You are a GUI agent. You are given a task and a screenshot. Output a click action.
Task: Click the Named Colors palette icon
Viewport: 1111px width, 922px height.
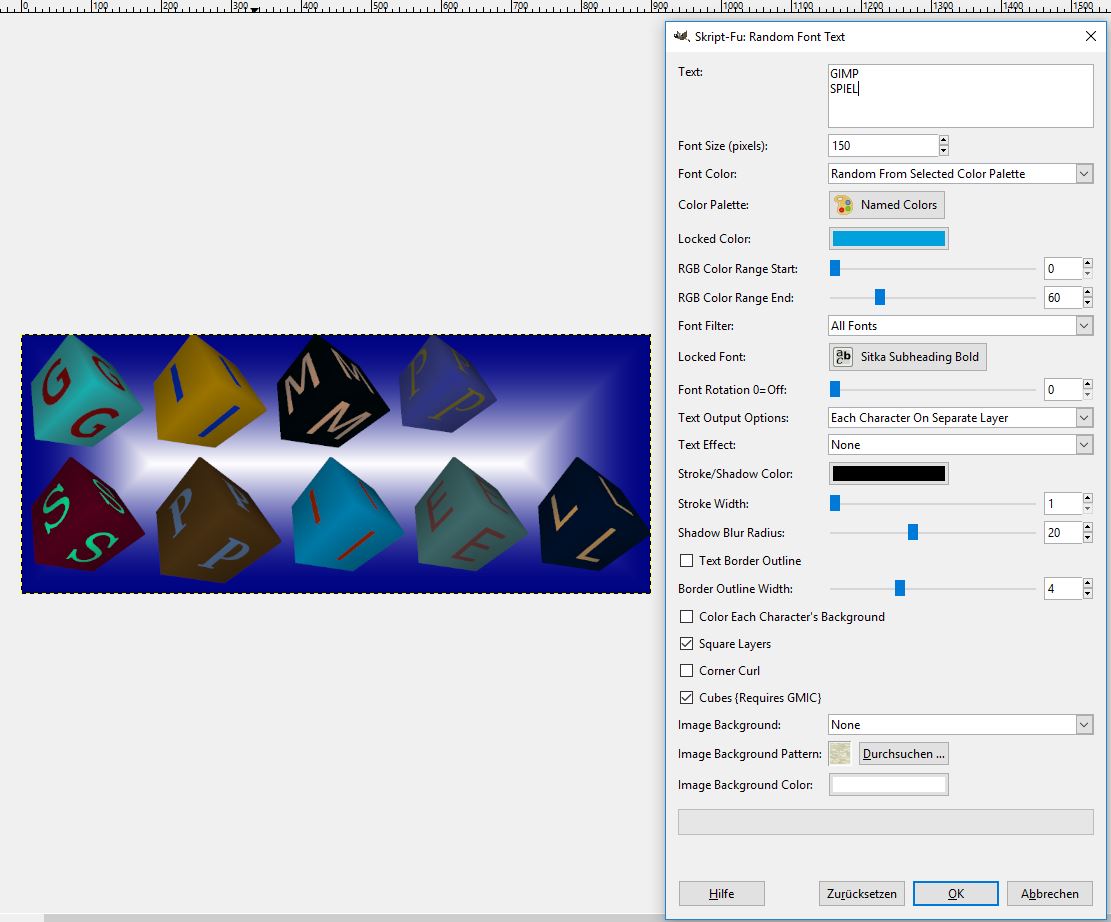pyautogui.click(x=845, y=205)
